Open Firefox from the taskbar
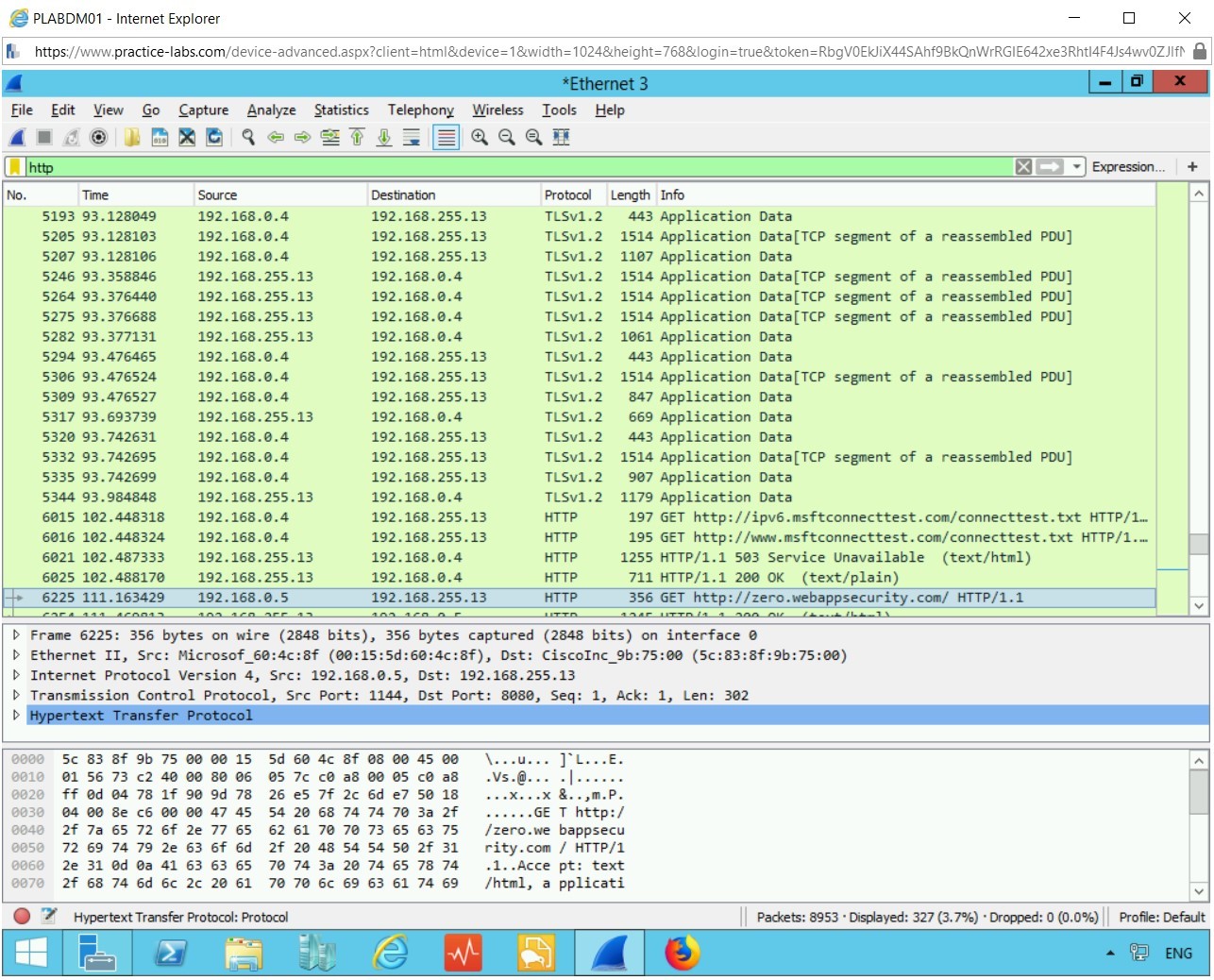Viewport: 1214px width, 980px height. click(682, 954)
